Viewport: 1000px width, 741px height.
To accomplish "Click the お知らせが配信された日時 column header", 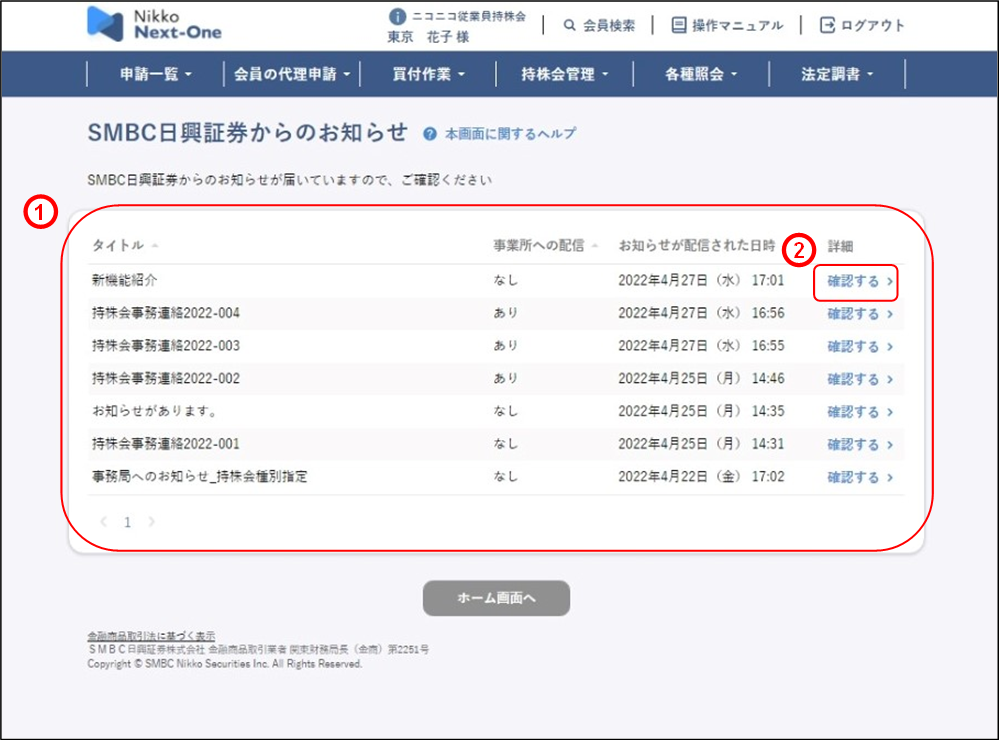I will [697, 246].
